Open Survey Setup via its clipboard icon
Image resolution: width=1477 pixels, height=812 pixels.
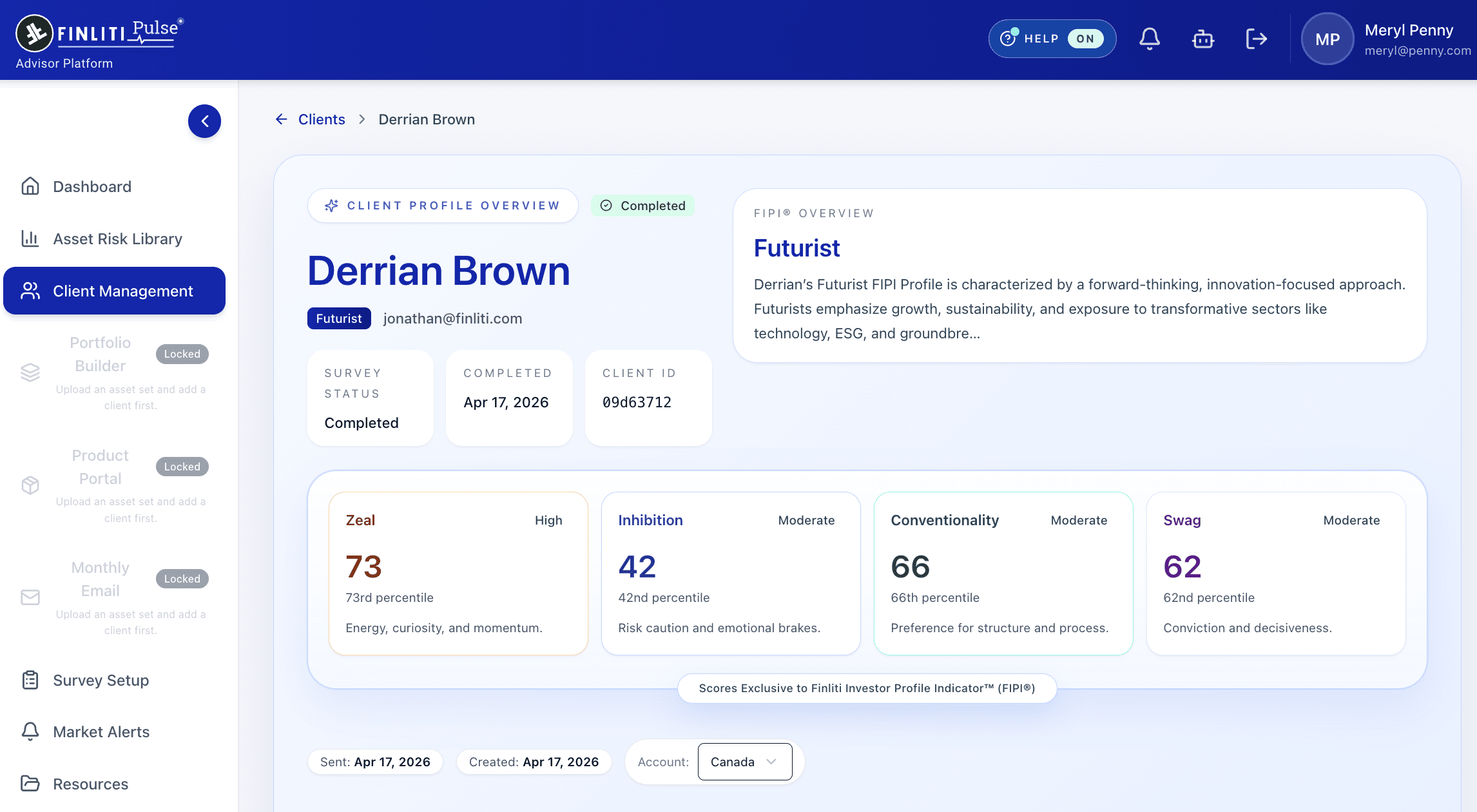[30, 681]
